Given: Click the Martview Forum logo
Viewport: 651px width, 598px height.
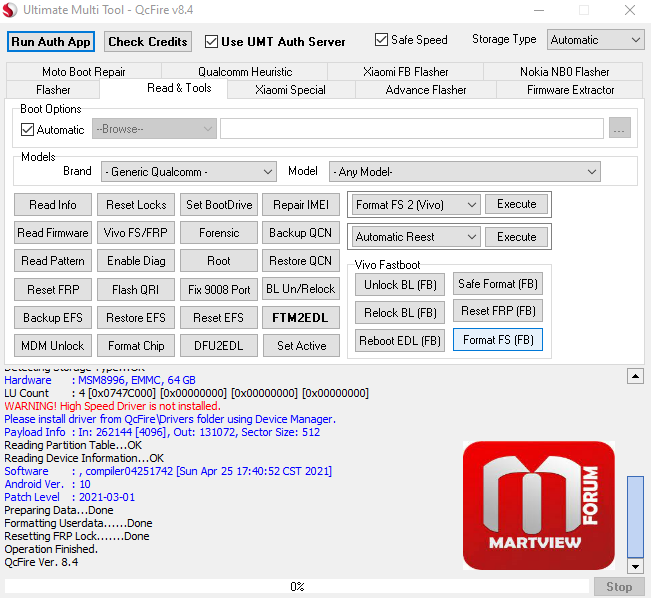Looking at the screenshot, I should 539,505.
